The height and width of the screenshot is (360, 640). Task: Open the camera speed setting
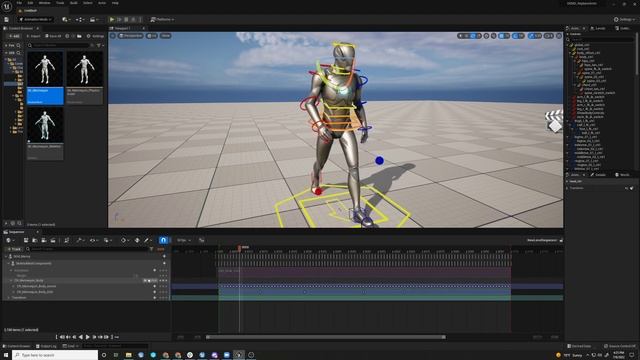(x=549, y=36)
